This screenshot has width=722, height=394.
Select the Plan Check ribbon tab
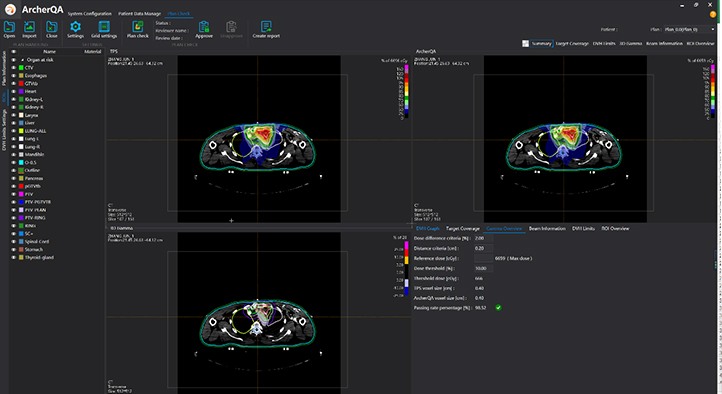point(179,13)
